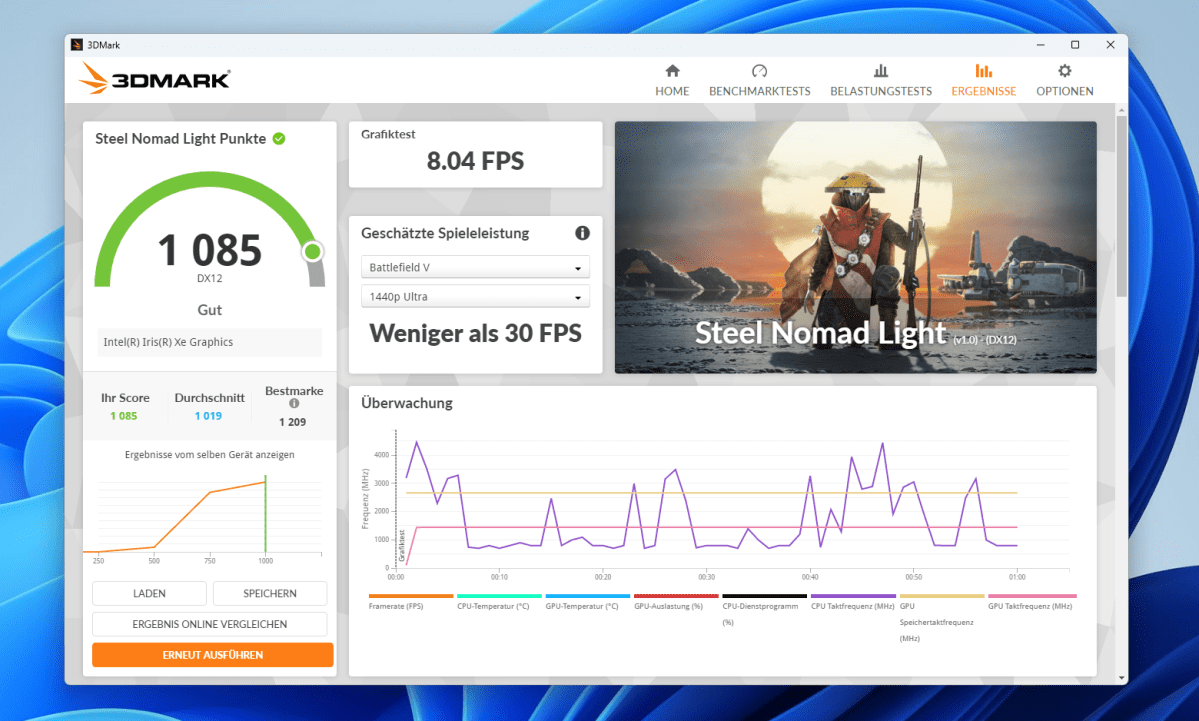Click the 'Gut' rating label
This screenshot has height=721, width=1199.
coord(210,310)
